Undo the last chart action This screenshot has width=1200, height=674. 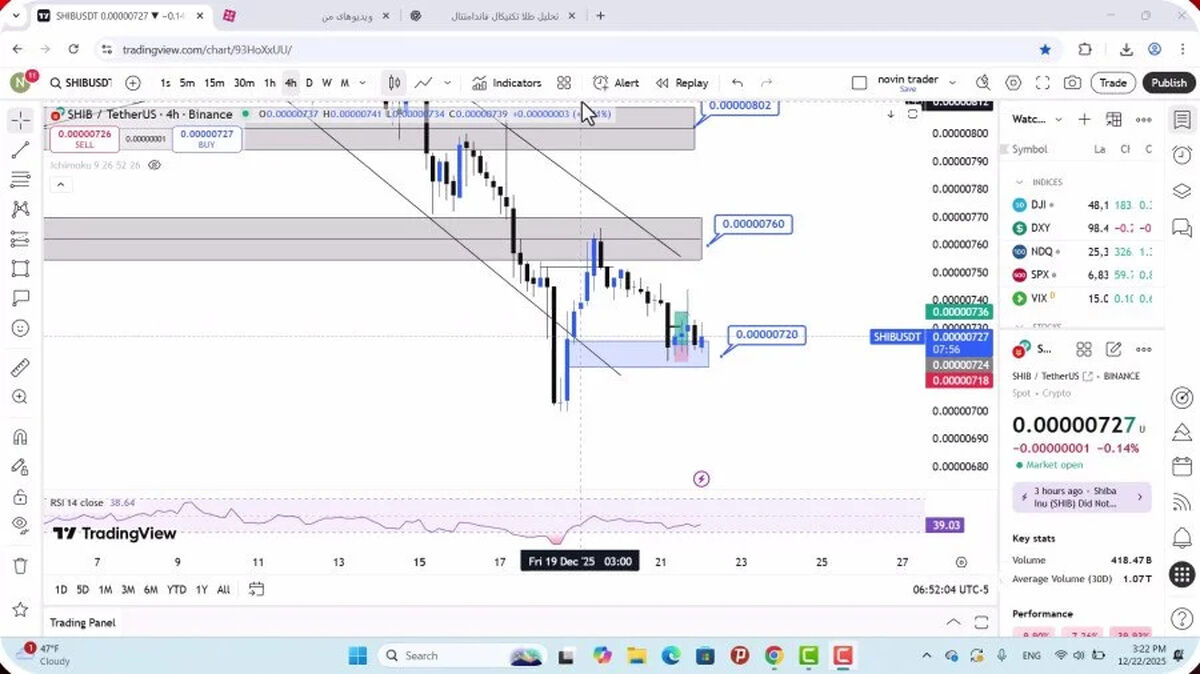(737, 83)
